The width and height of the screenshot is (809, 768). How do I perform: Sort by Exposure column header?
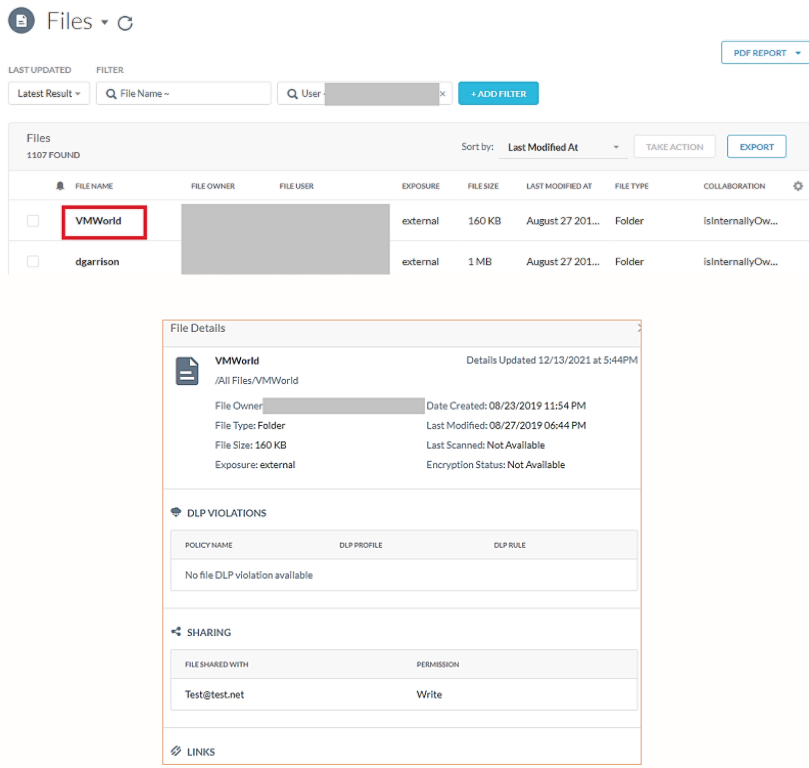click(420, 186)
